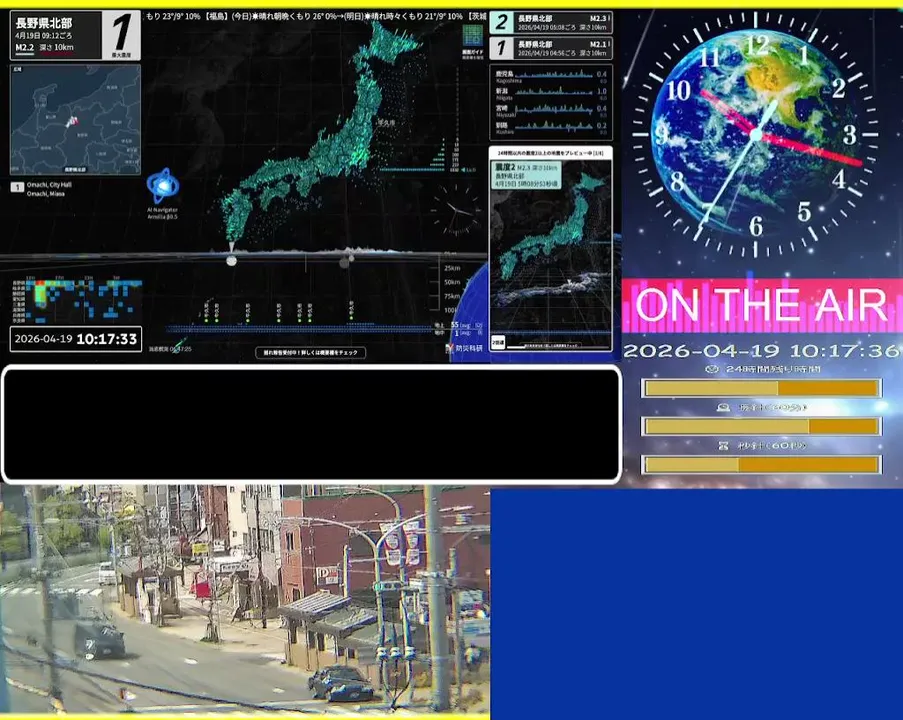Click the 25km depth scale label
Image resolution: width=903 pixels, height=720 pixels.
(x=452, y=268)
